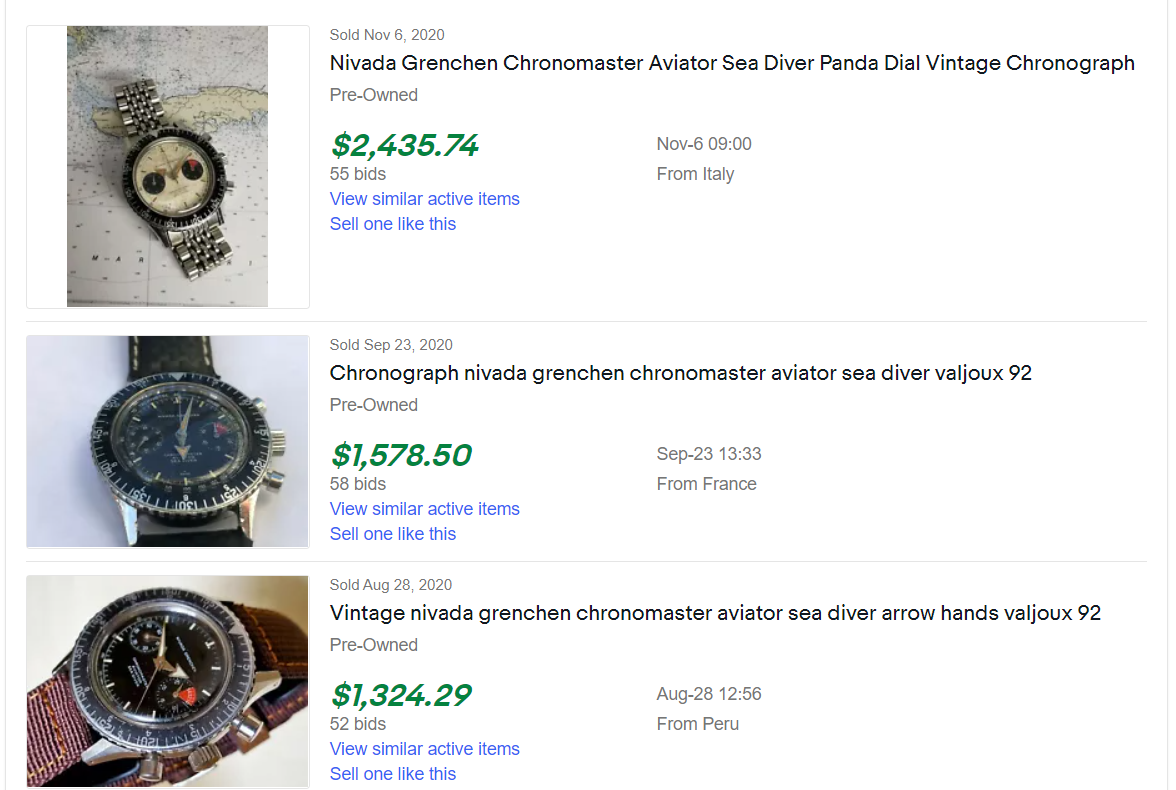Click the $2,435.74 sold price
The image size is (1176, 790).
click(404, 146)
